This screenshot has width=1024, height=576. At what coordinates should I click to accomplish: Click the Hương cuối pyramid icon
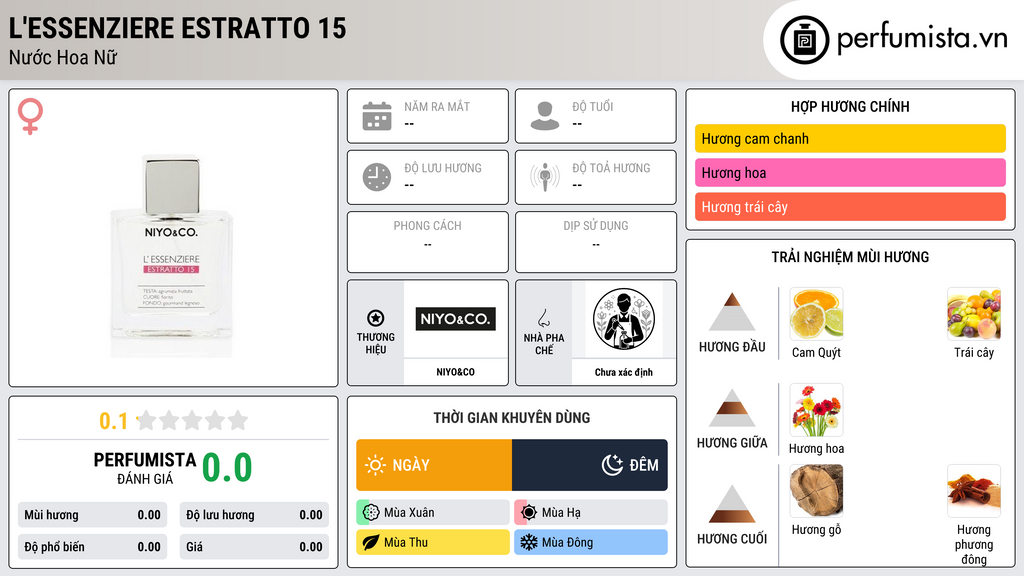(x=732, y=504)
